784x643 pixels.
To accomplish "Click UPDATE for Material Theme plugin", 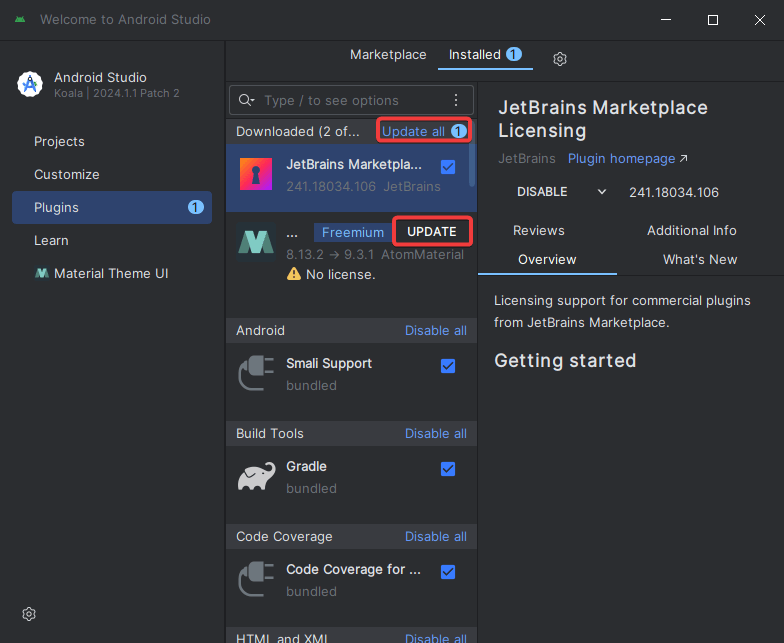I will tap(431, 231).
